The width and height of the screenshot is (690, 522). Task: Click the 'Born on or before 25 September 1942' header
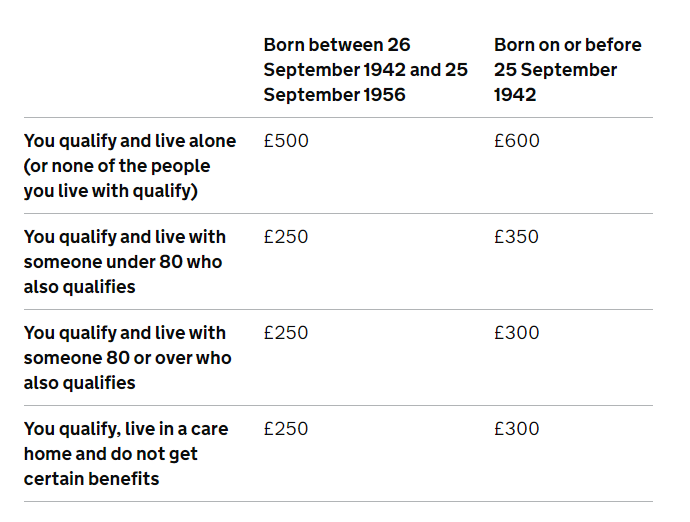(x=567, y=70)
